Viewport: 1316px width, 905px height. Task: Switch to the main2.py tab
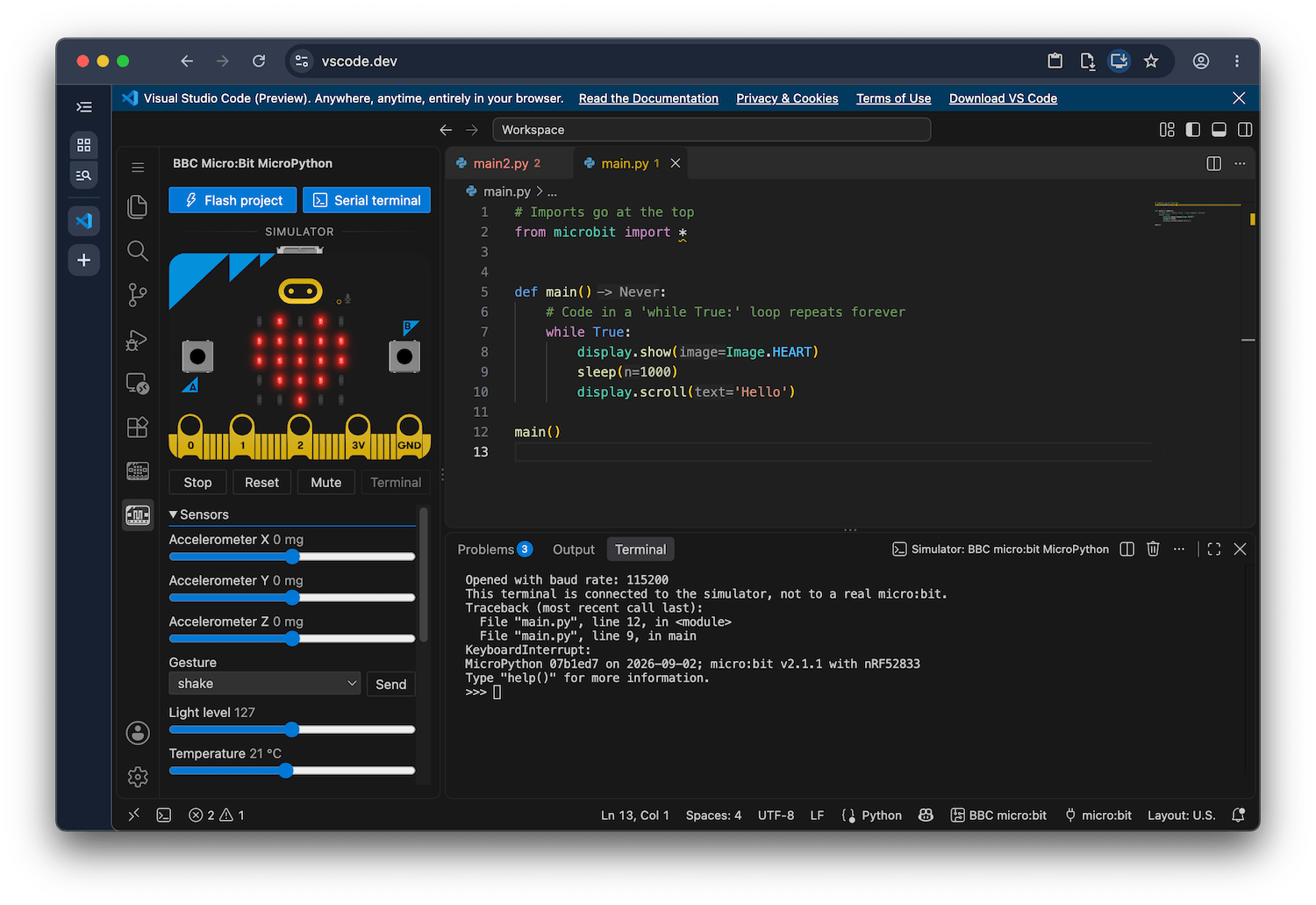point(507,163)
